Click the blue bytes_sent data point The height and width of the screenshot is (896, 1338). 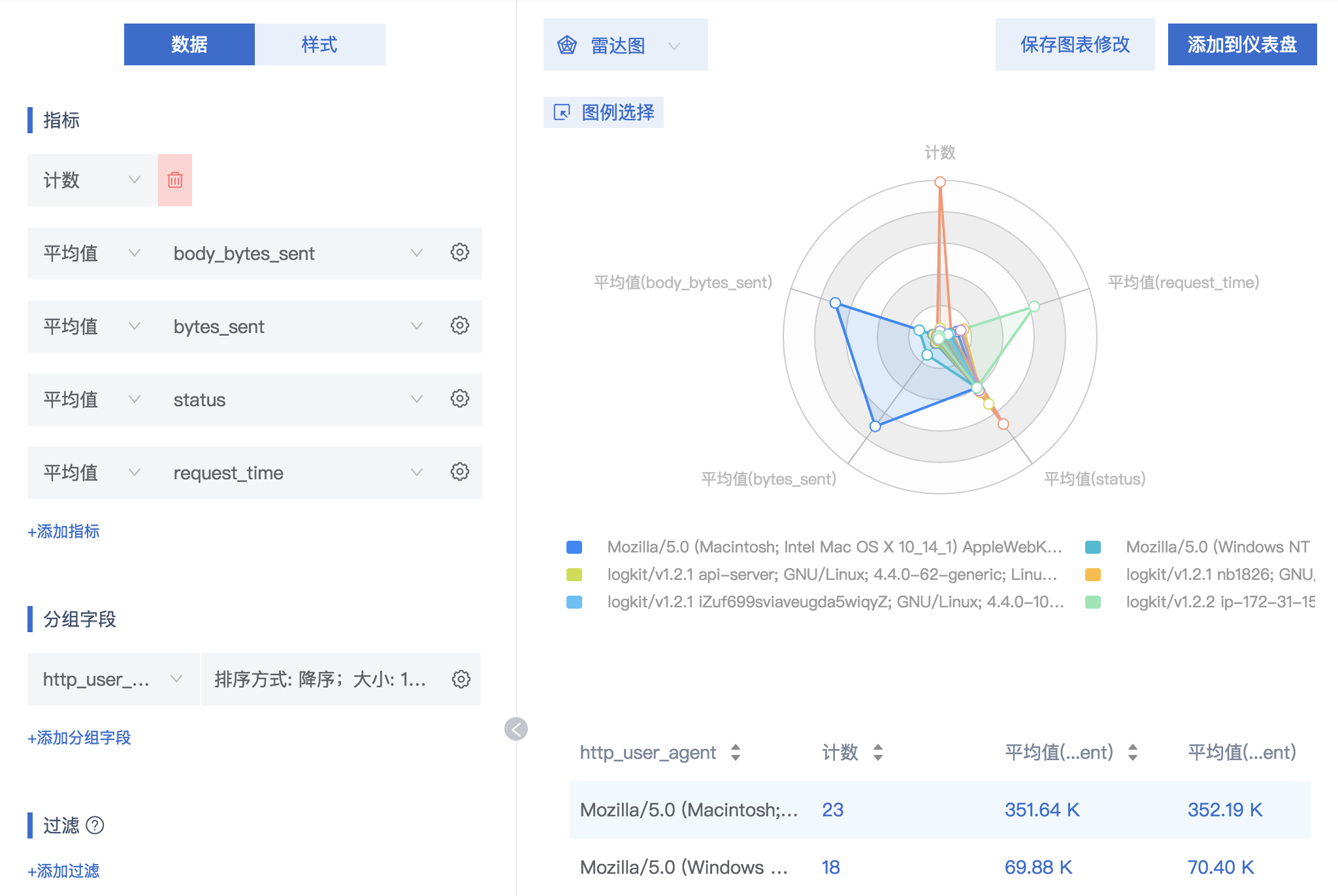point(875,426)
